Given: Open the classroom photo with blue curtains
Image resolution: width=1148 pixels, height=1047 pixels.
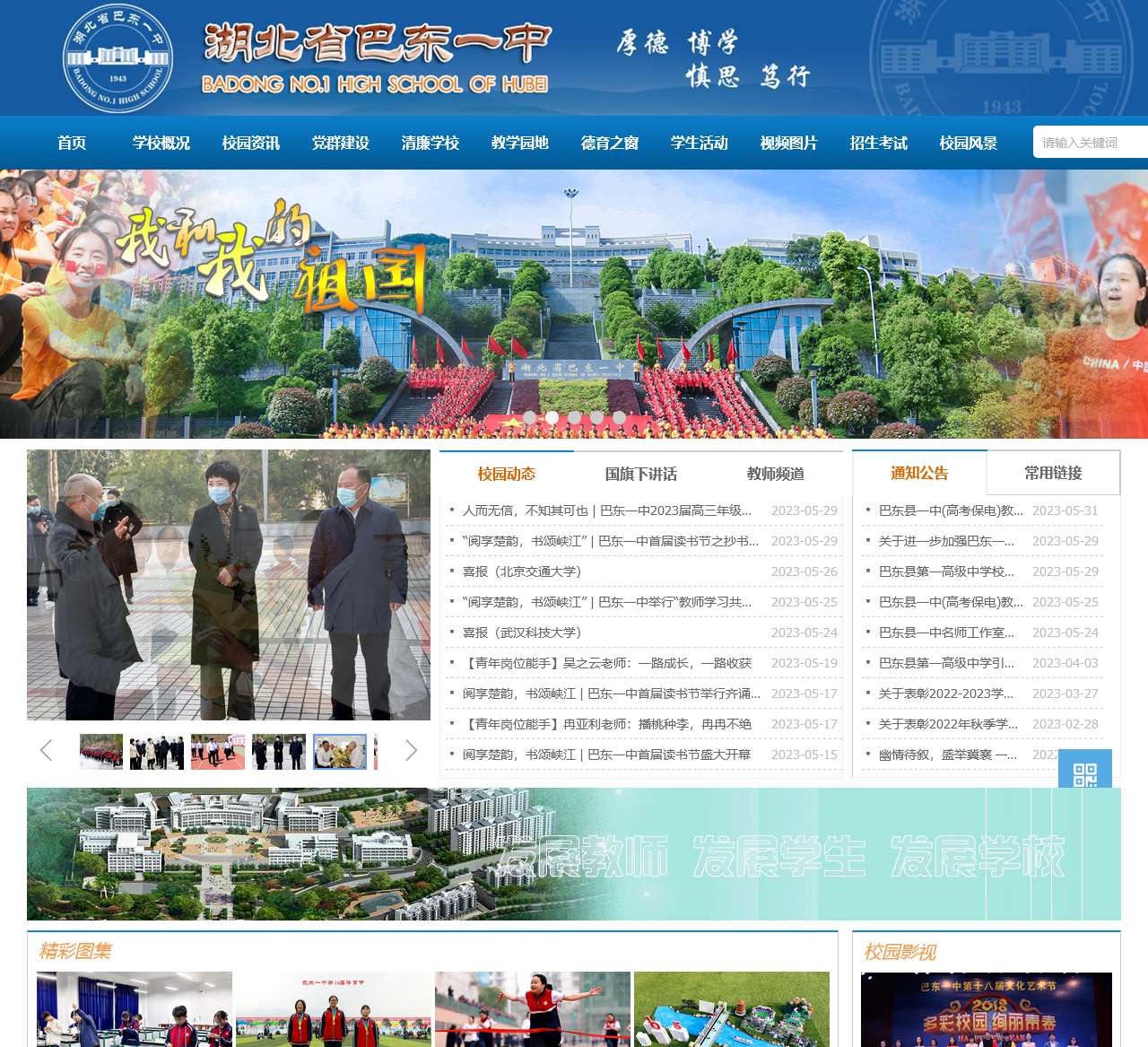Looking at the screenshot, I should point(135,1009).
